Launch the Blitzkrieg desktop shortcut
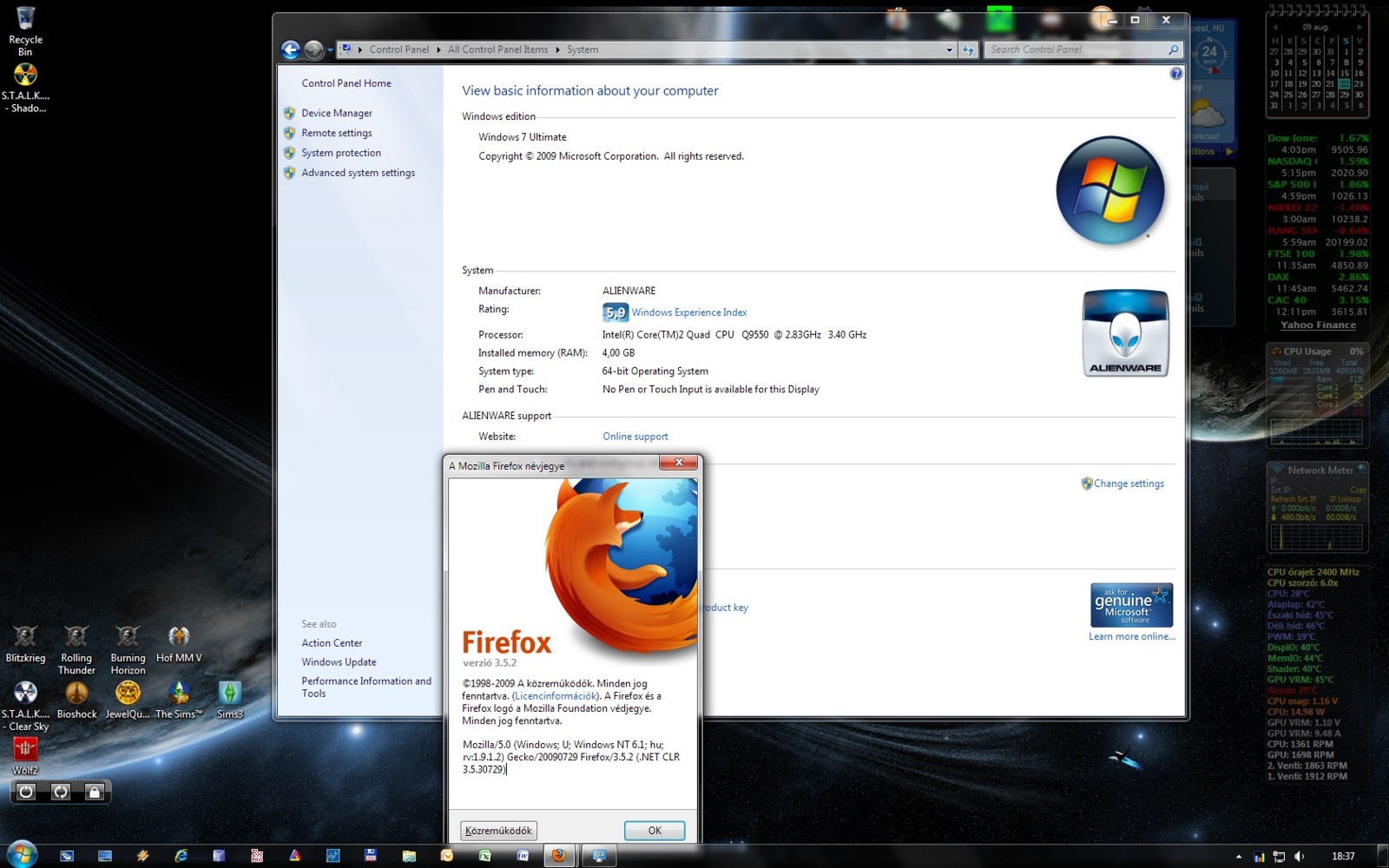Screen dimensions: 1389x868 point(25,645)
